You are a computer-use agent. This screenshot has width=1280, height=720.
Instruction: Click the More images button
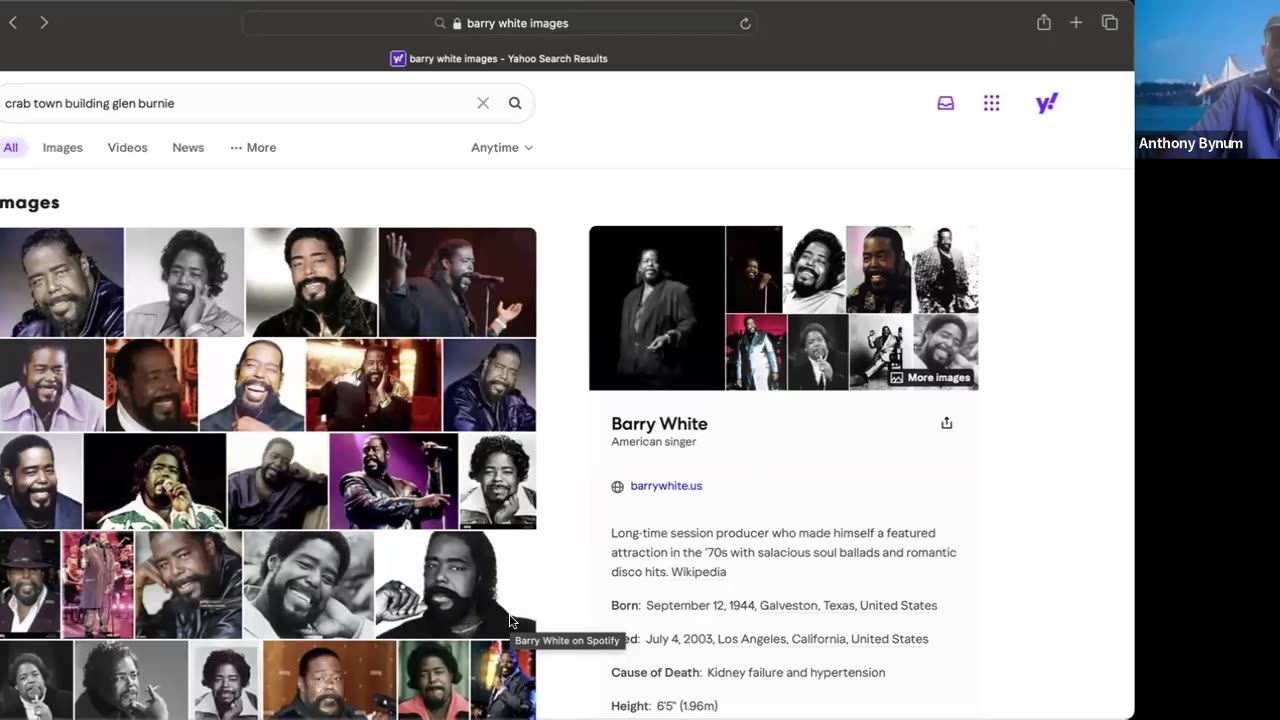pyautogui.click(x=931, y=377)
